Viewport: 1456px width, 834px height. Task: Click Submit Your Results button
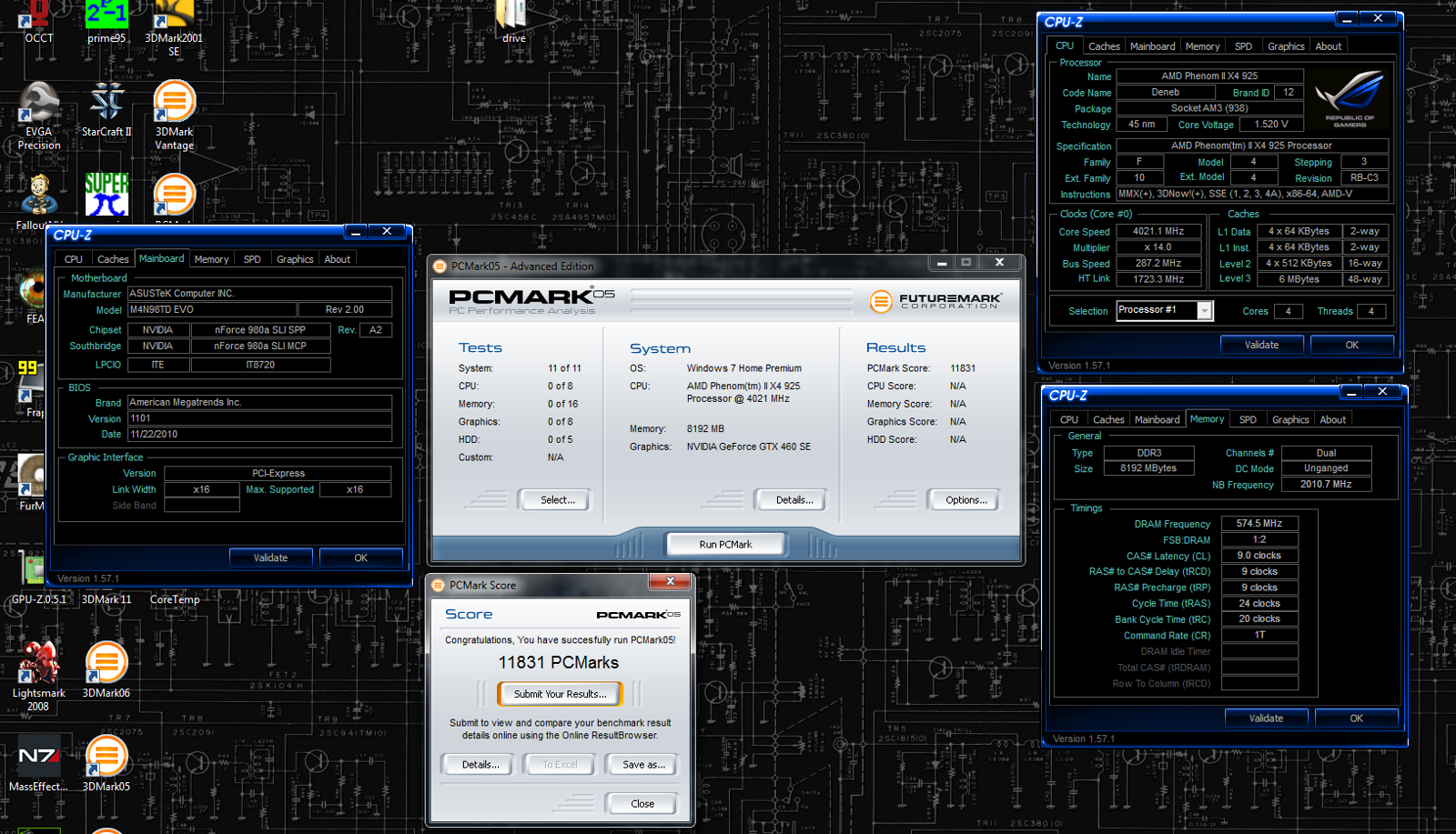560,694
